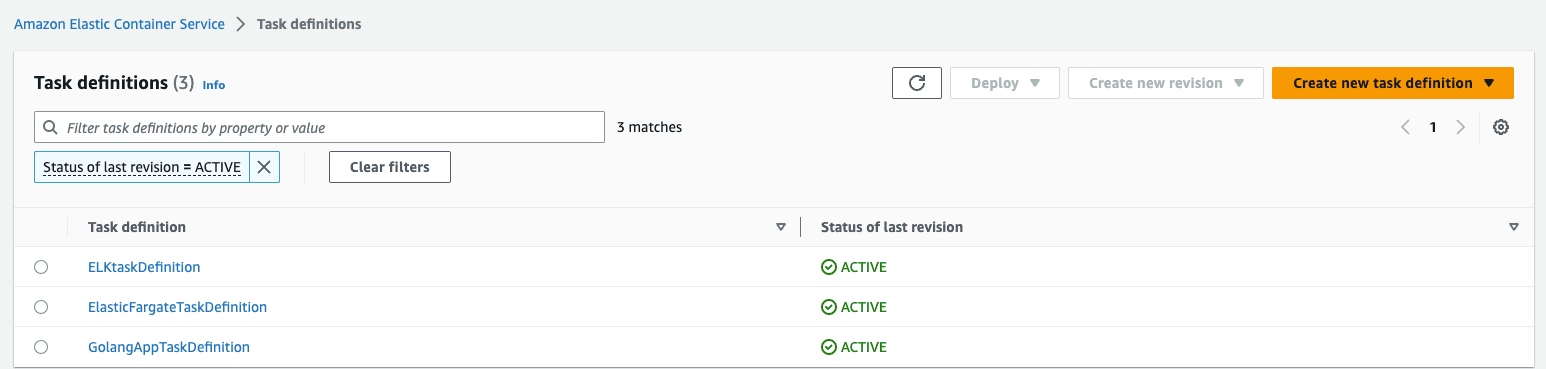Focus the filter task definitions field
Image resolution: width=1546 pixels, height=369 pixels.
click(x=319, y=128)
